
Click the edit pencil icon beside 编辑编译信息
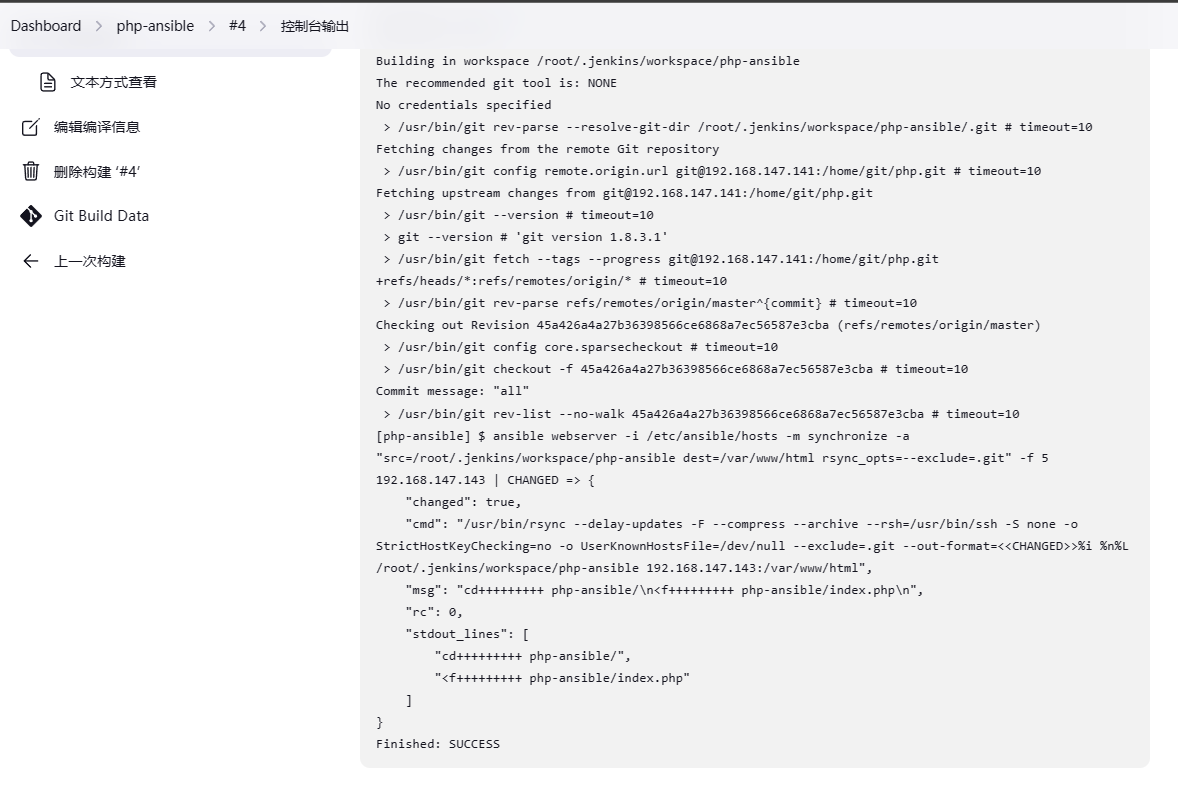coord(30,127)
